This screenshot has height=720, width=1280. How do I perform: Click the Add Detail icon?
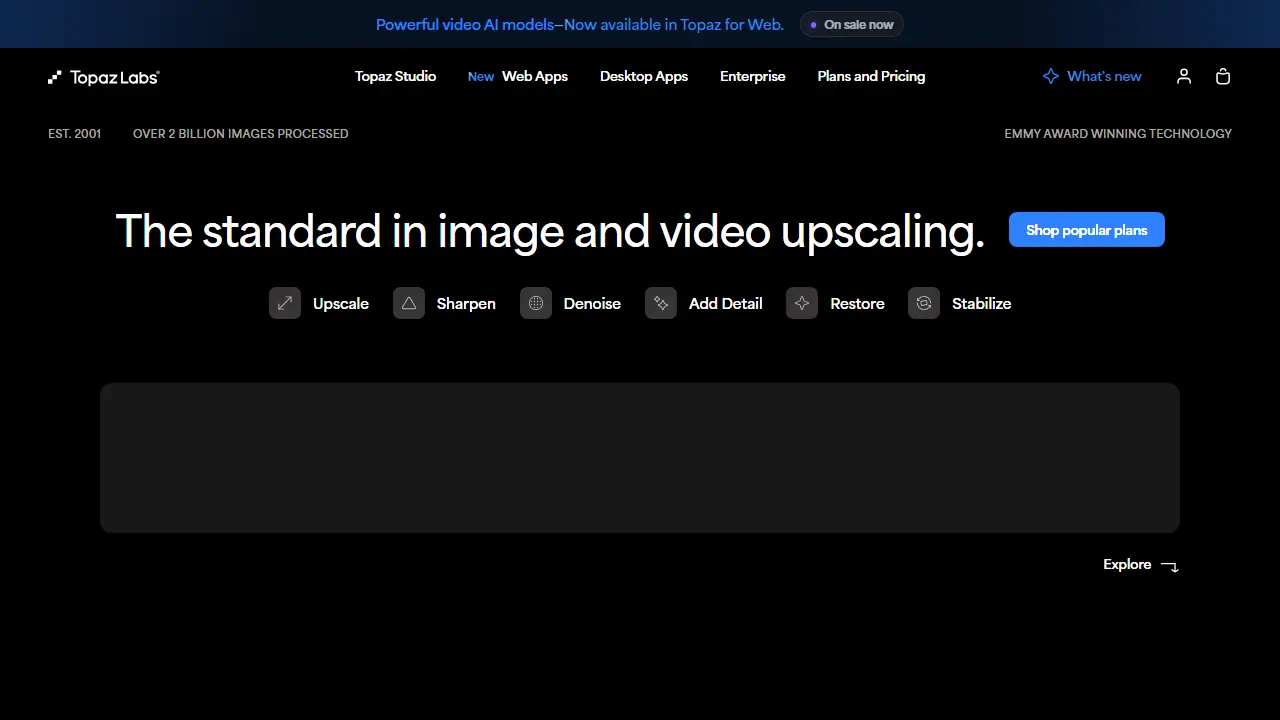tap(661, 303)
